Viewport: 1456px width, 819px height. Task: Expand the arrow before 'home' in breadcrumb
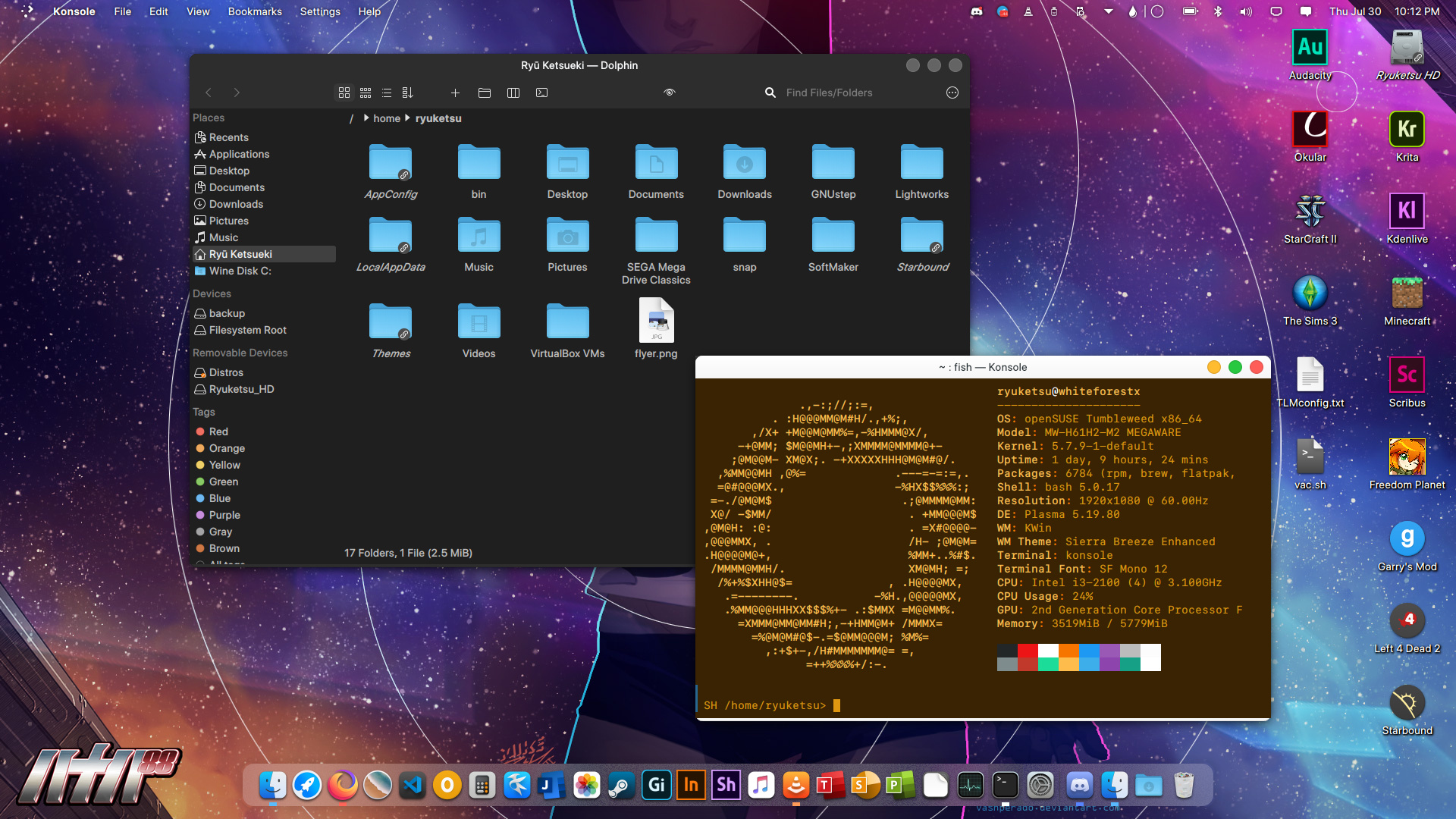(366, 118)
